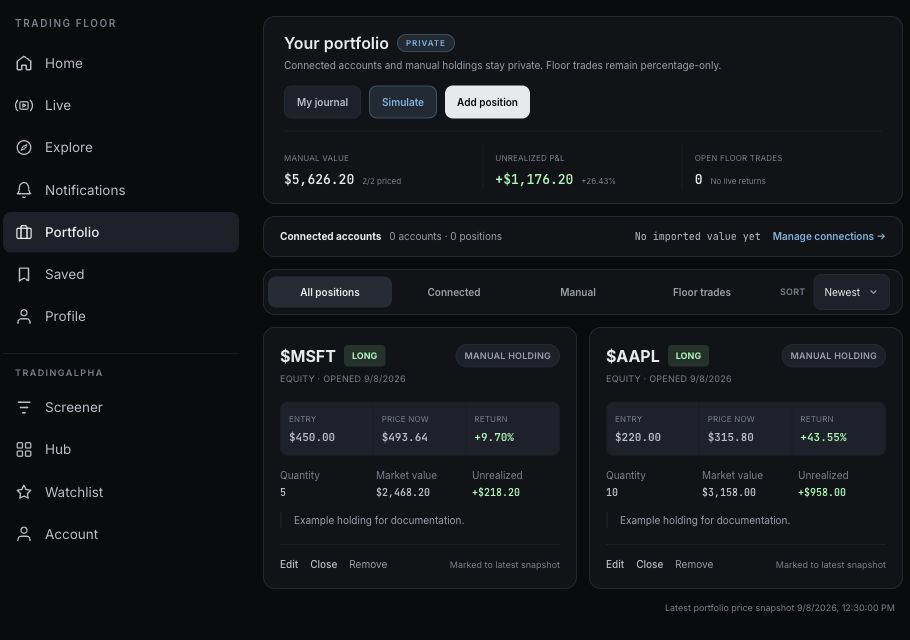Click the Explore compass icon

click(x=24, y=147)
